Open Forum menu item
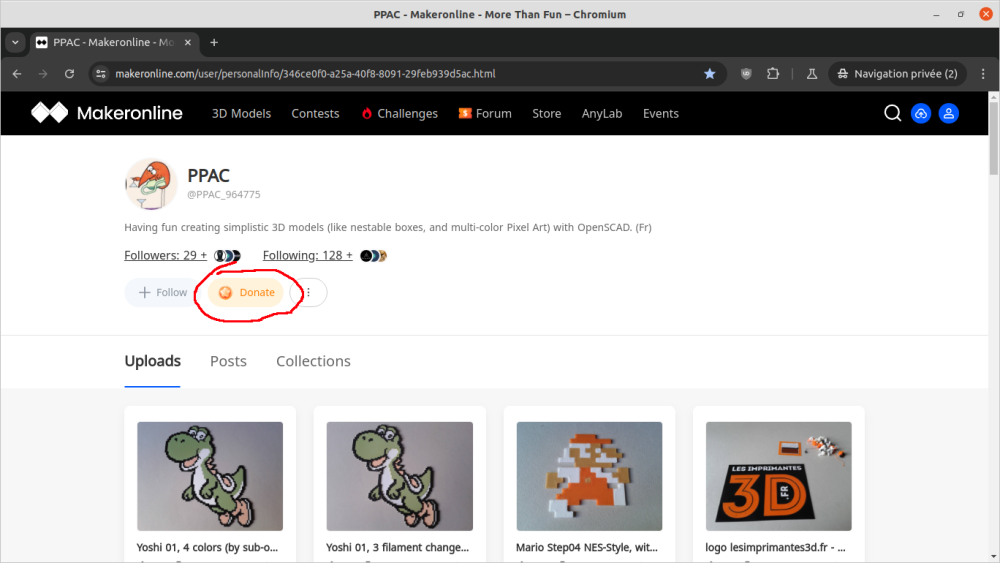The image size is (1000, 563). [485, 113]
